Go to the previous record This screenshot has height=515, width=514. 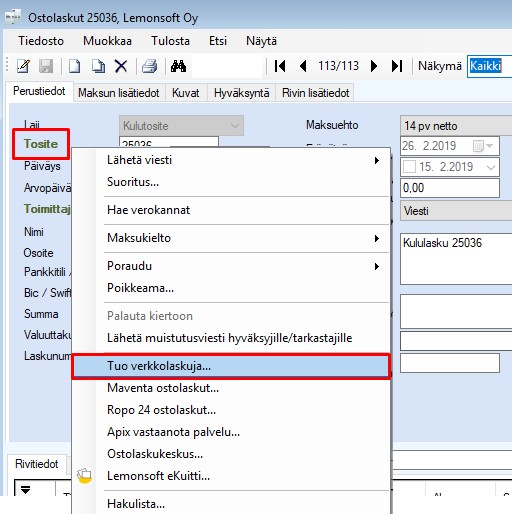(303, 66)
